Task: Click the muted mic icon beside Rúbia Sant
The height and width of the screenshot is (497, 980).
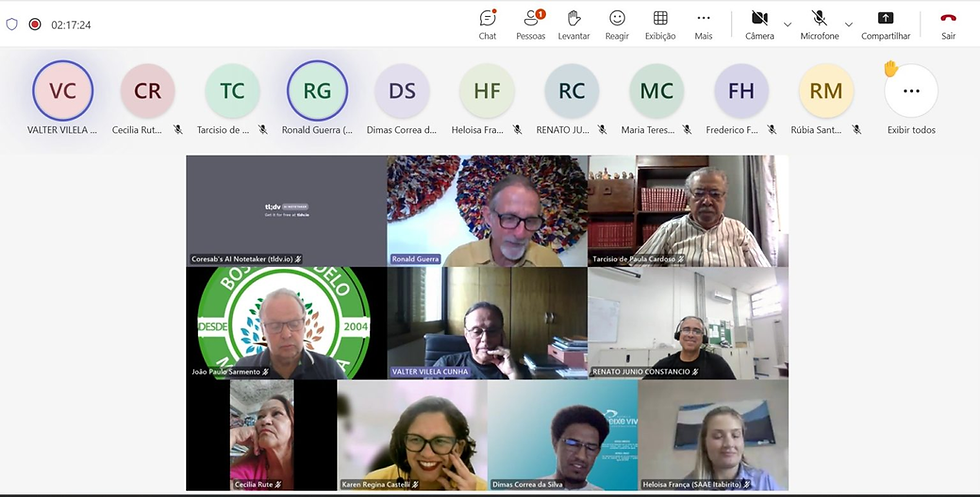Action: (857, 130)
